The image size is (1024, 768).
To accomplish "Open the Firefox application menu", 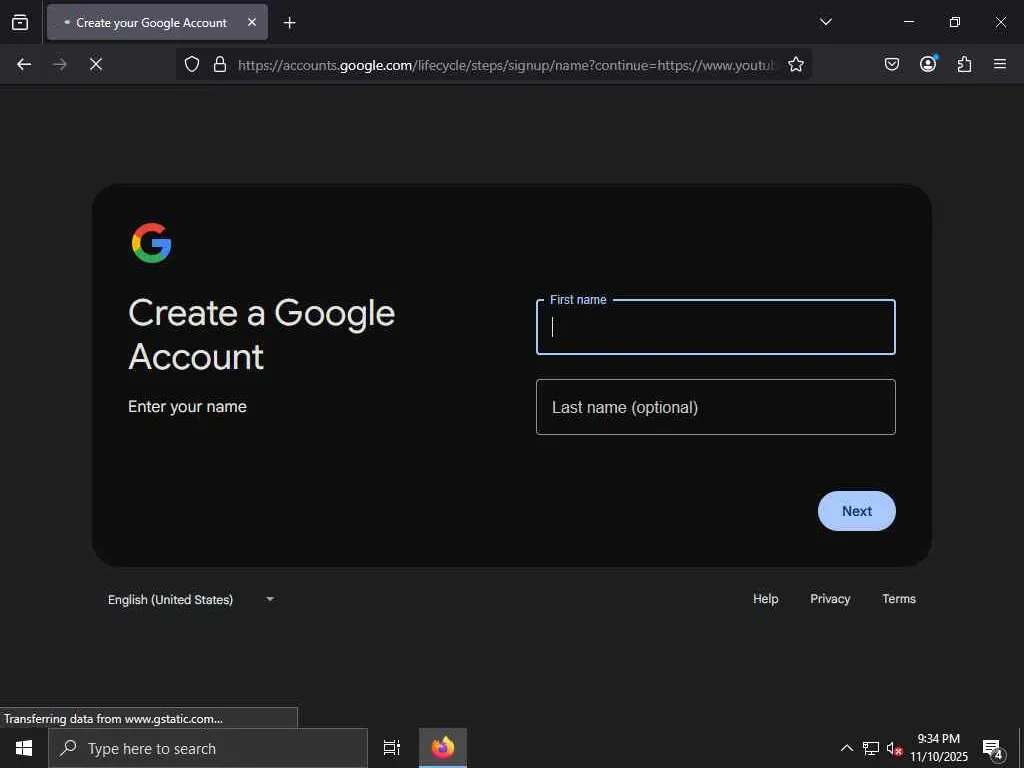I will click(1000, 64).
